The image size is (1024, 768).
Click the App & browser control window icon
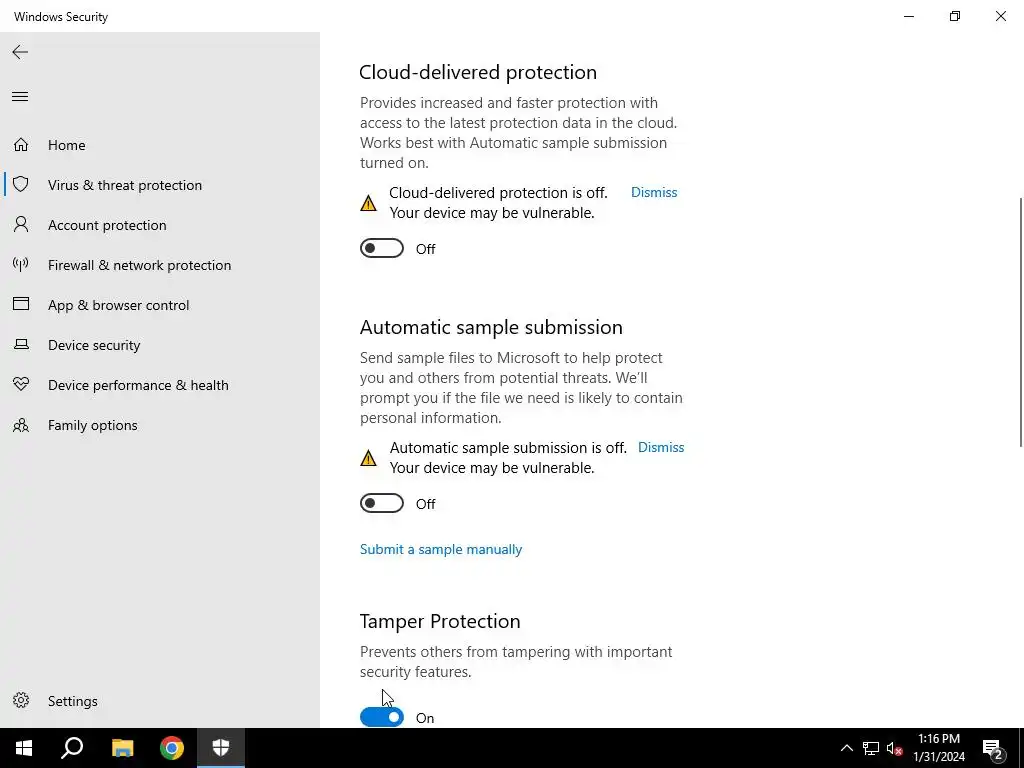(x=21, y=304)
